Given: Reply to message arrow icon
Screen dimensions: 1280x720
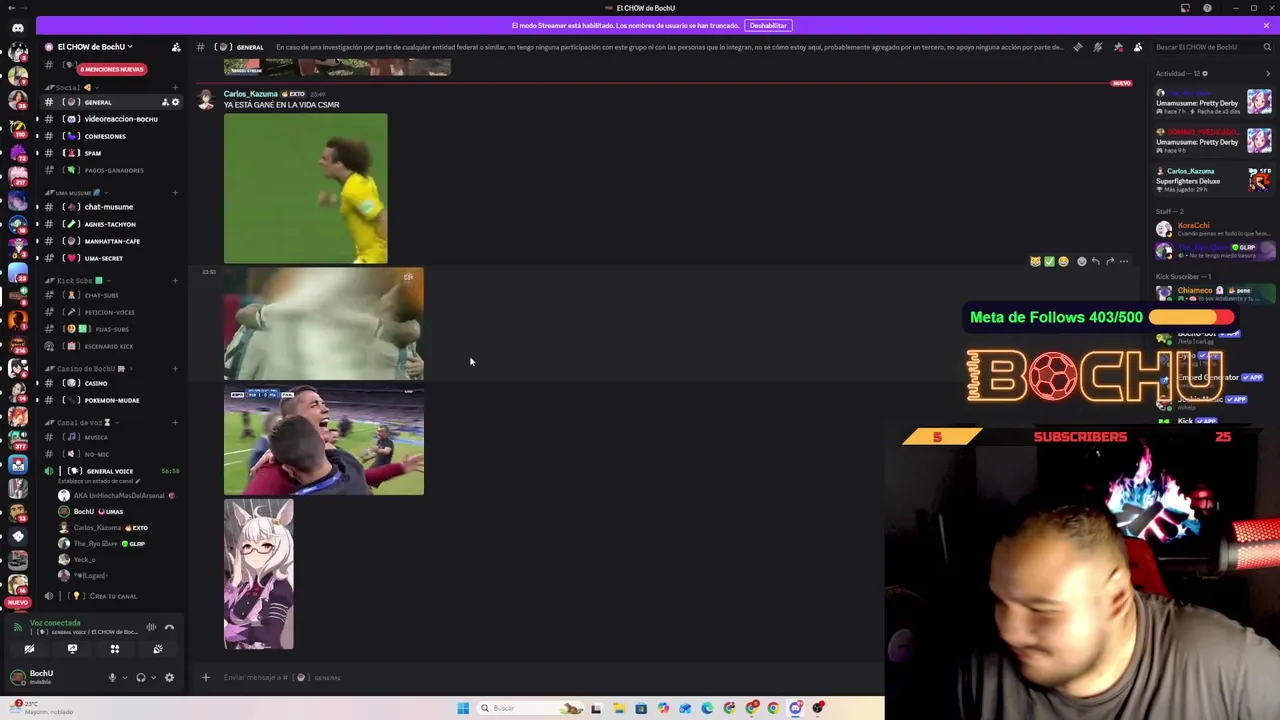Looking at the screenshot, I should coord(1095,262).
